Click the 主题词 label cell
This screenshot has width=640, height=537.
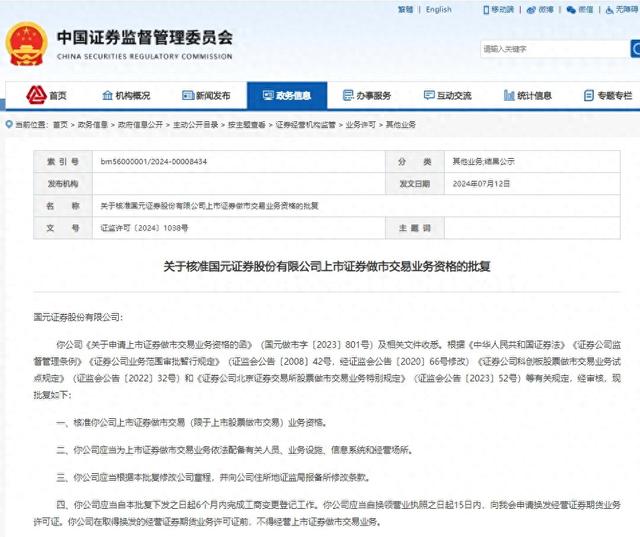click(415, 228)
